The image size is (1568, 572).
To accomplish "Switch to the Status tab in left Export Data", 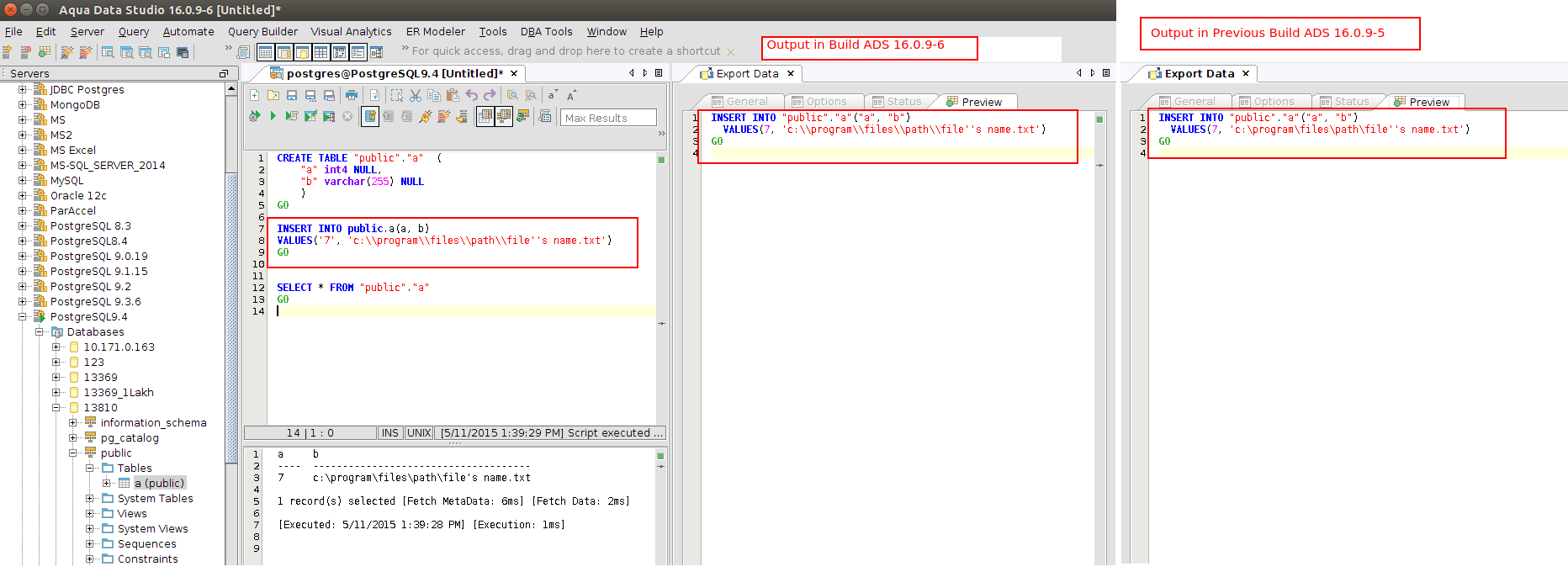I will pos(897,102).
